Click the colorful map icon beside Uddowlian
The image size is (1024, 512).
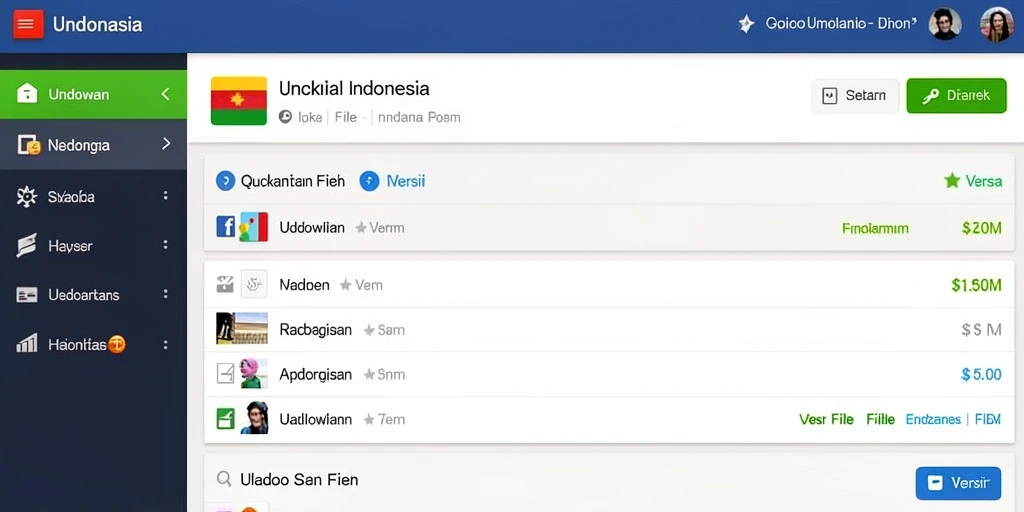[x=253, y=227]
